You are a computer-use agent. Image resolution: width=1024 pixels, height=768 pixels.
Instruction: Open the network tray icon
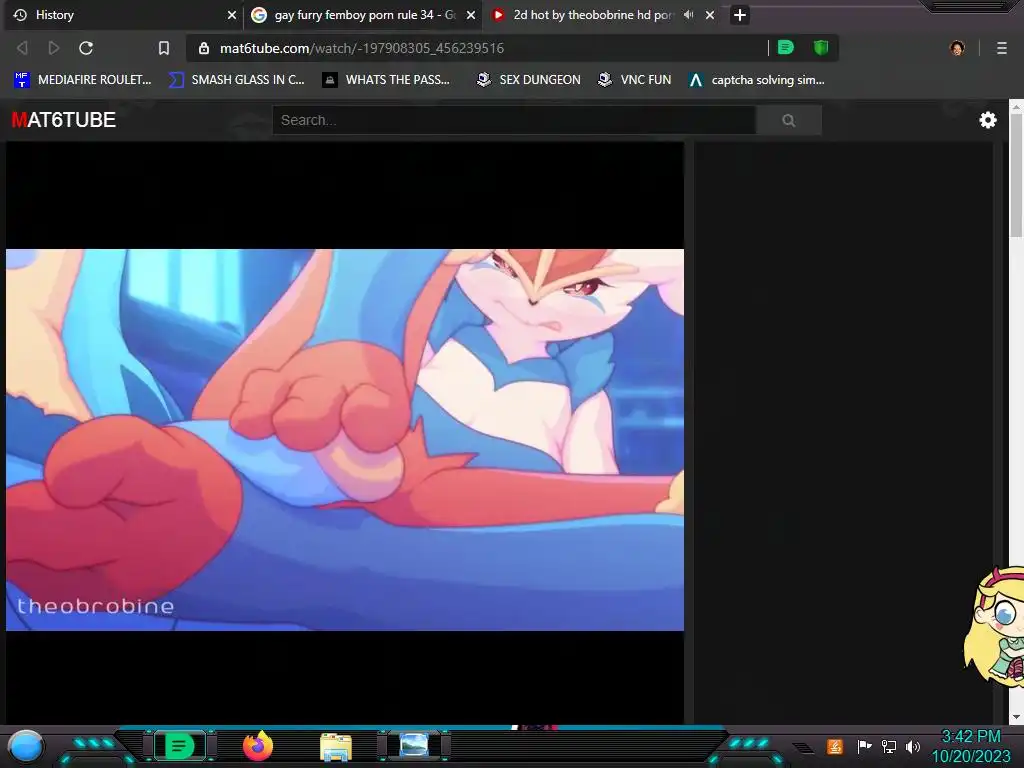(x=889, y=746)
